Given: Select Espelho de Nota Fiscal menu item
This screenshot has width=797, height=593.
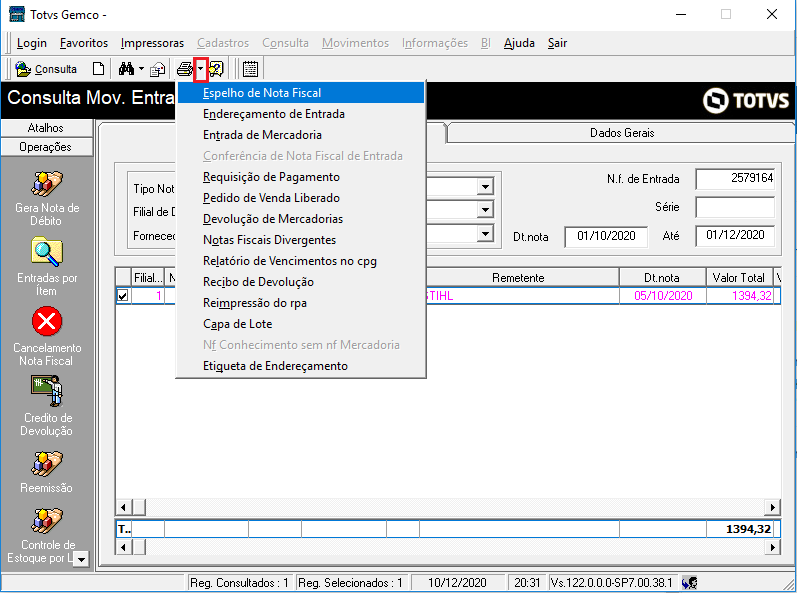Looking at the screenshot, I should coord(301,93).
